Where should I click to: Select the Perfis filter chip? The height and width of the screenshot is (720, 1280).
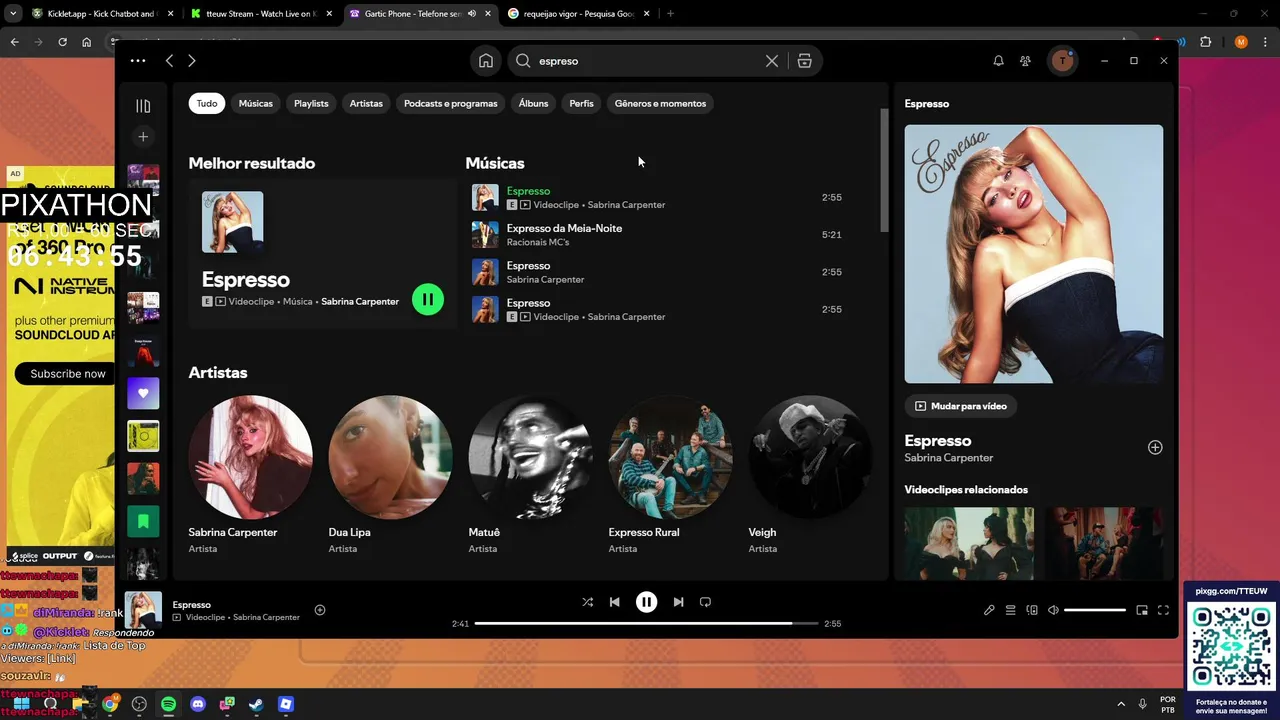click(581, 103)
